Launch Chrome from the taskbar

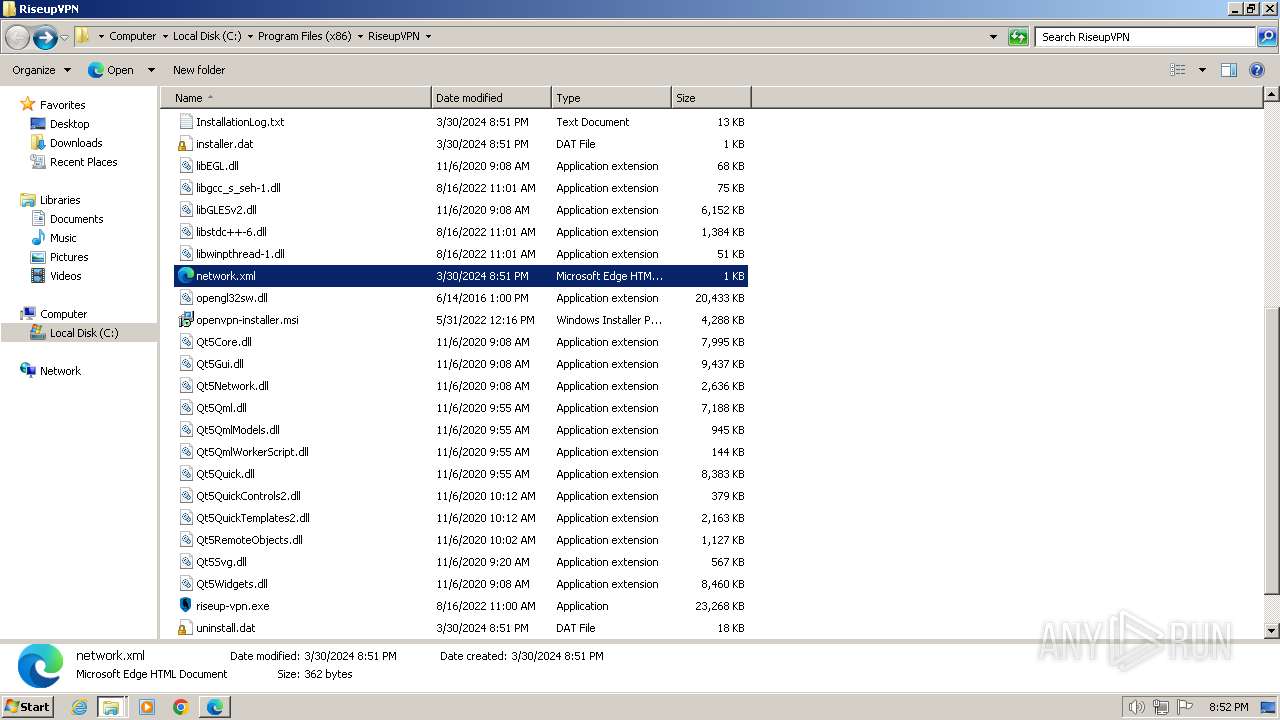tap(181, 707)
